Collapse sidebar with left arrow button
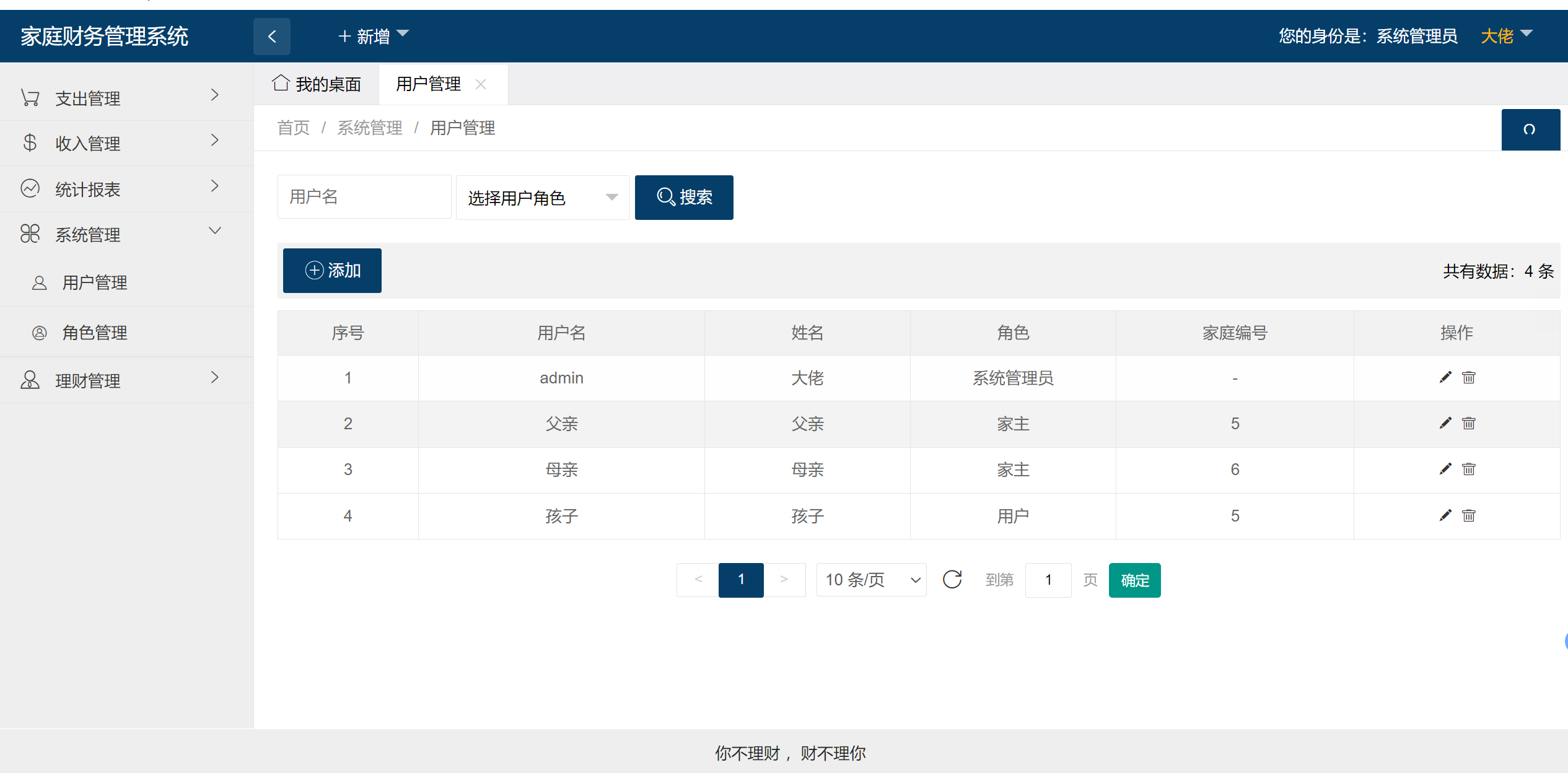The height and width of the screenshot is (773, 1568). (x=272, y=37)
